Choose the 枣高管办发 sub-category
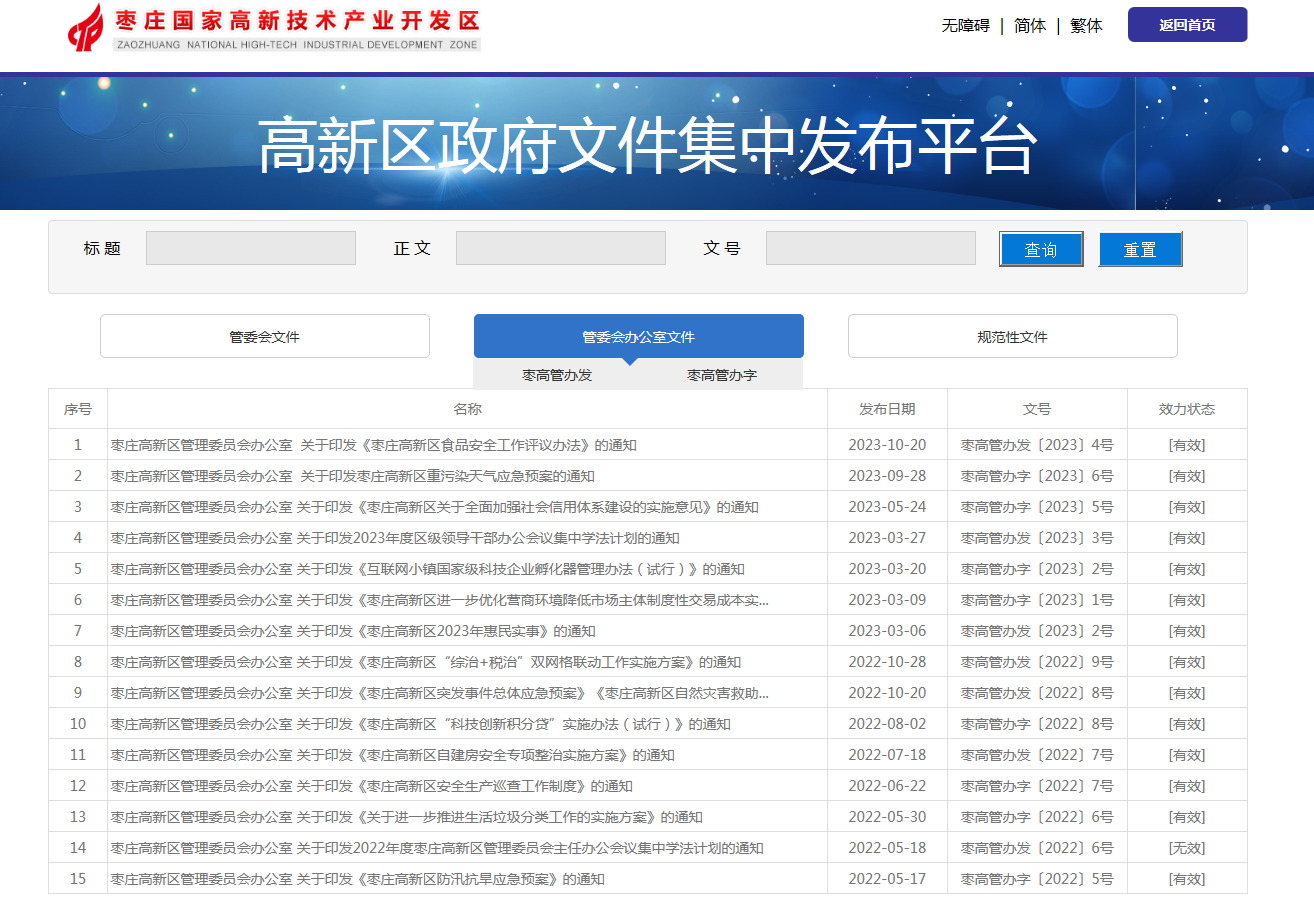The image size is (1314, 912). click(557, 375)
